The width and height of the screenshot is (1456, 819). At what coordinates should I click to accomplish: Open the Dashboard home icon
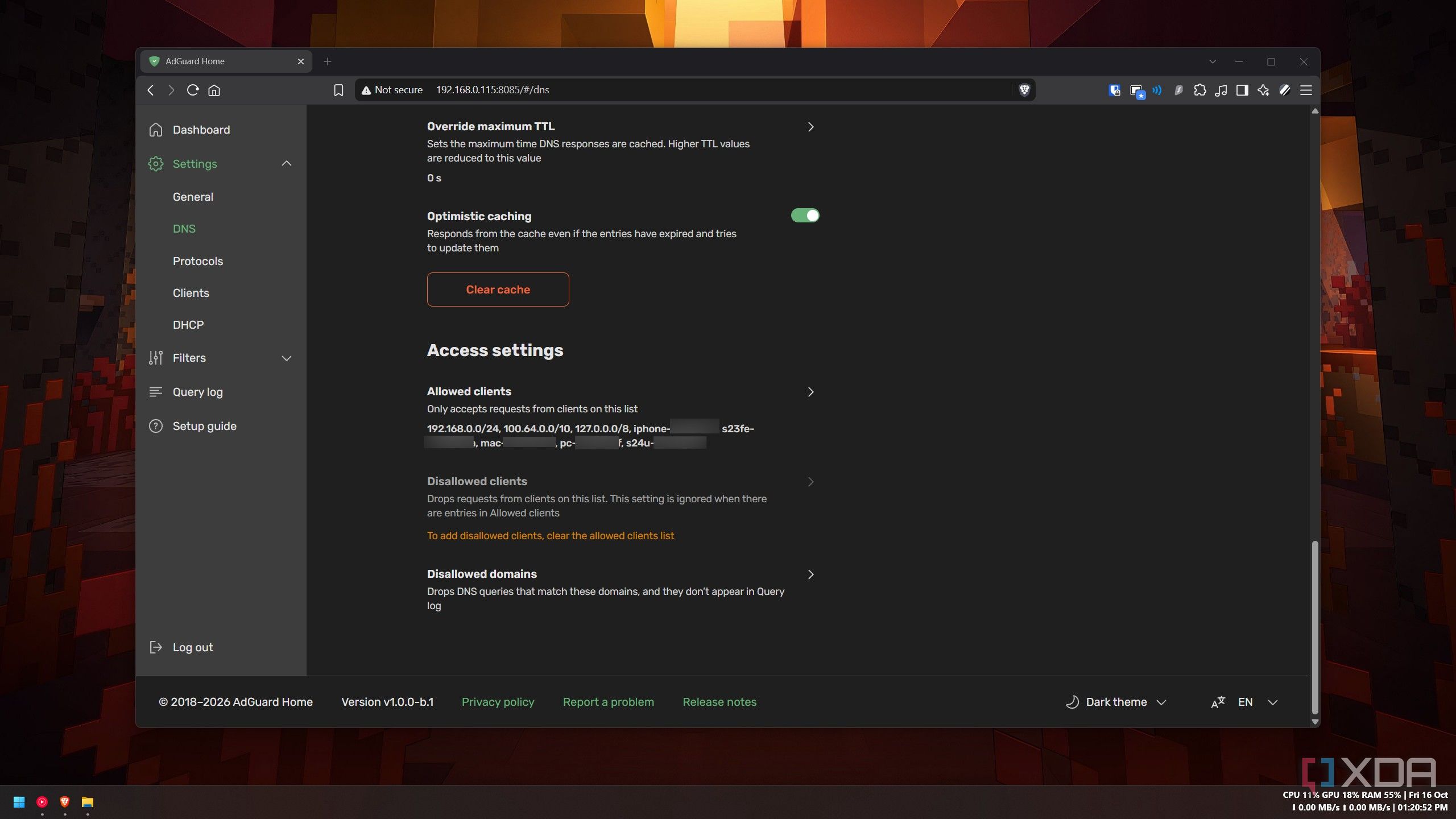click(x=156, y=130)
